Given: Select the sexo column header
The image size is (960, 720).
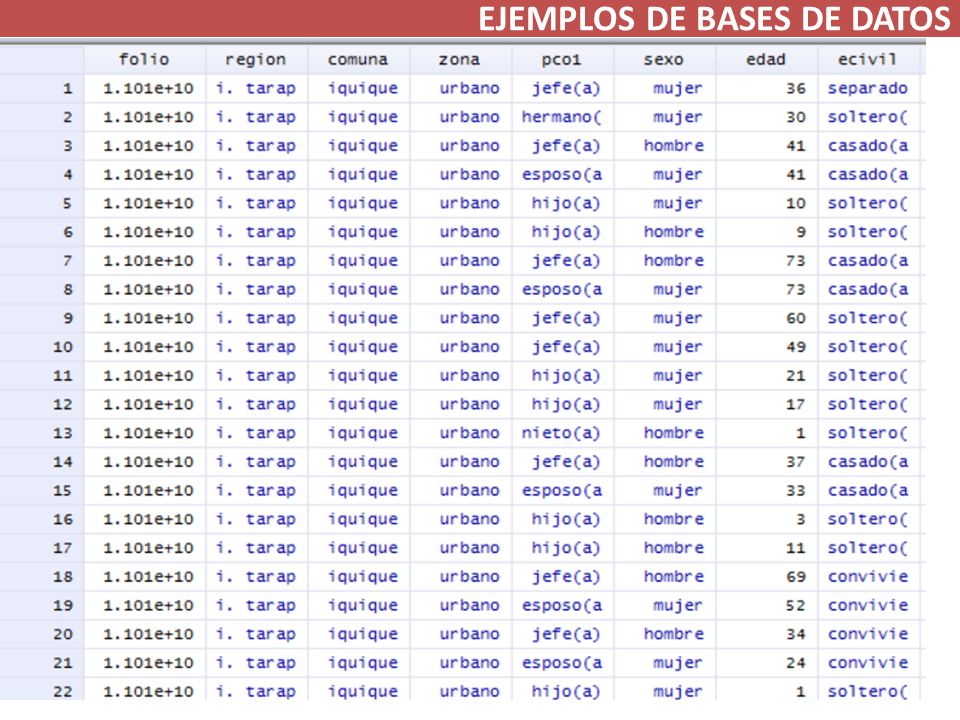Looking at the screenshot, I should point(664,59).
